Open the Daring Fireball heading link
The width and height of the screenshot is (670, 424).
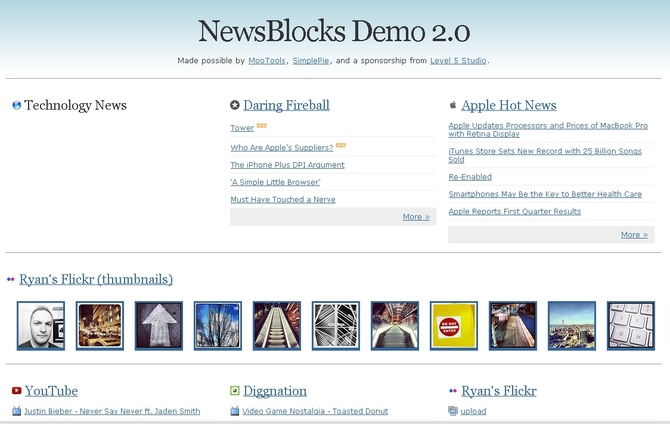[286, 105]
